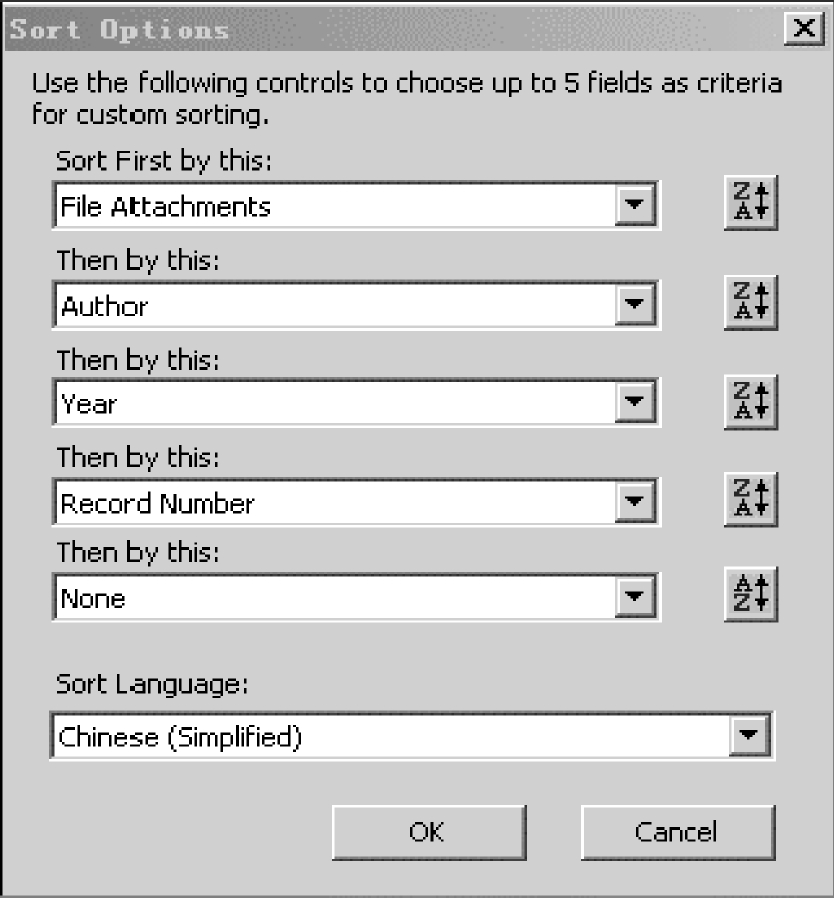Viewport: 834px width, 898px height.
Task: Expand the Author field dropdown arrow
Action: pyautogui.click(x=634, y=305)
